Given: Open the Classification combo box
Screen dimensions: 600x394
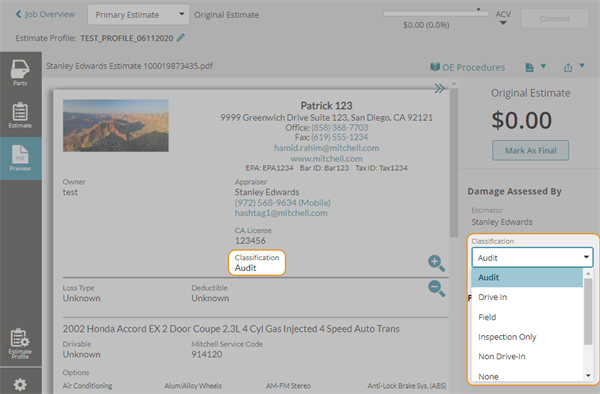Looking at the screenshot, I should pyautogui.click(x=532, y=257).
